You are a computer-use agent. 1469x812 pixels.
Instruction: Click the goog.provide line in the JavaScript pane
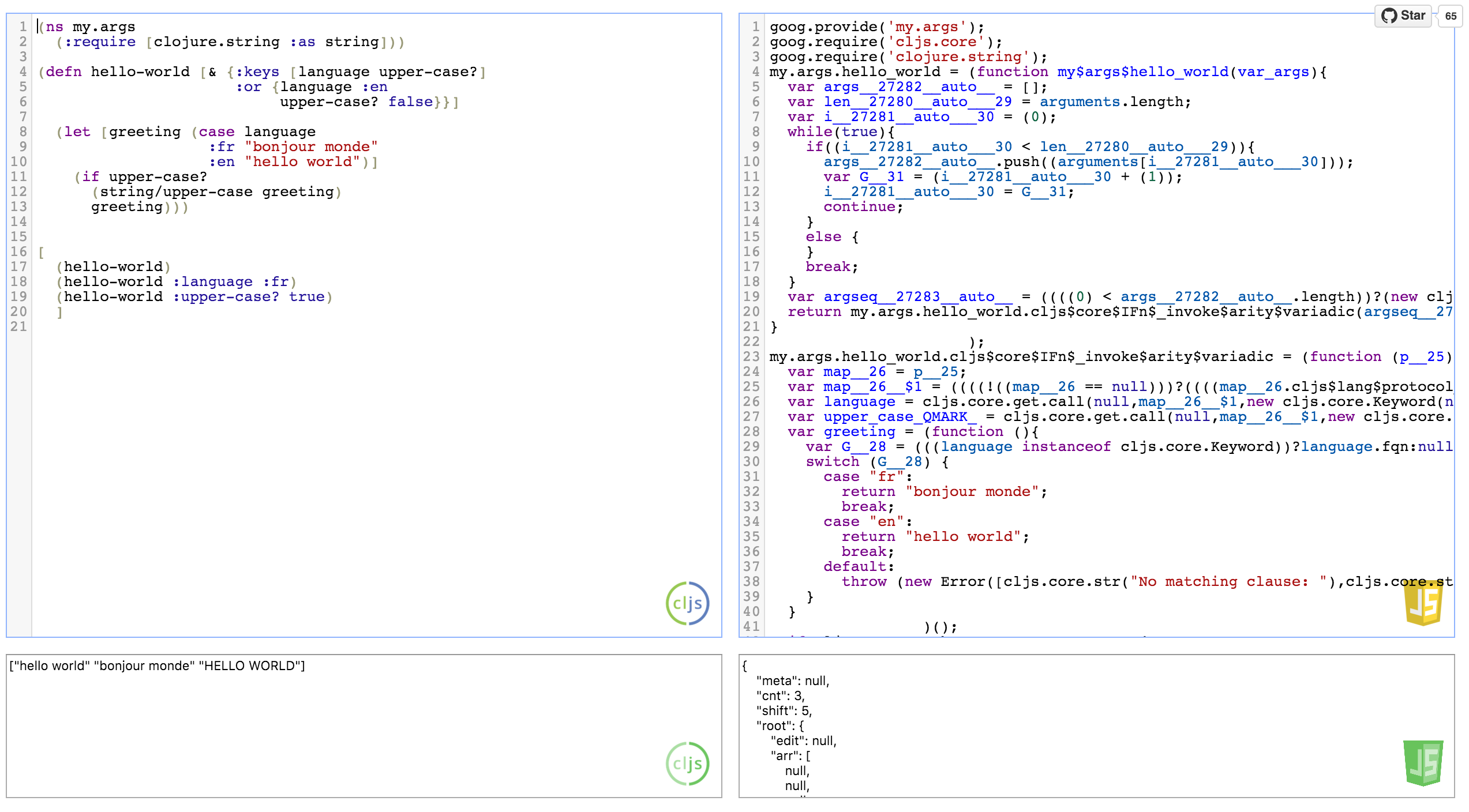pyautogui.click(x=876, y=27)
